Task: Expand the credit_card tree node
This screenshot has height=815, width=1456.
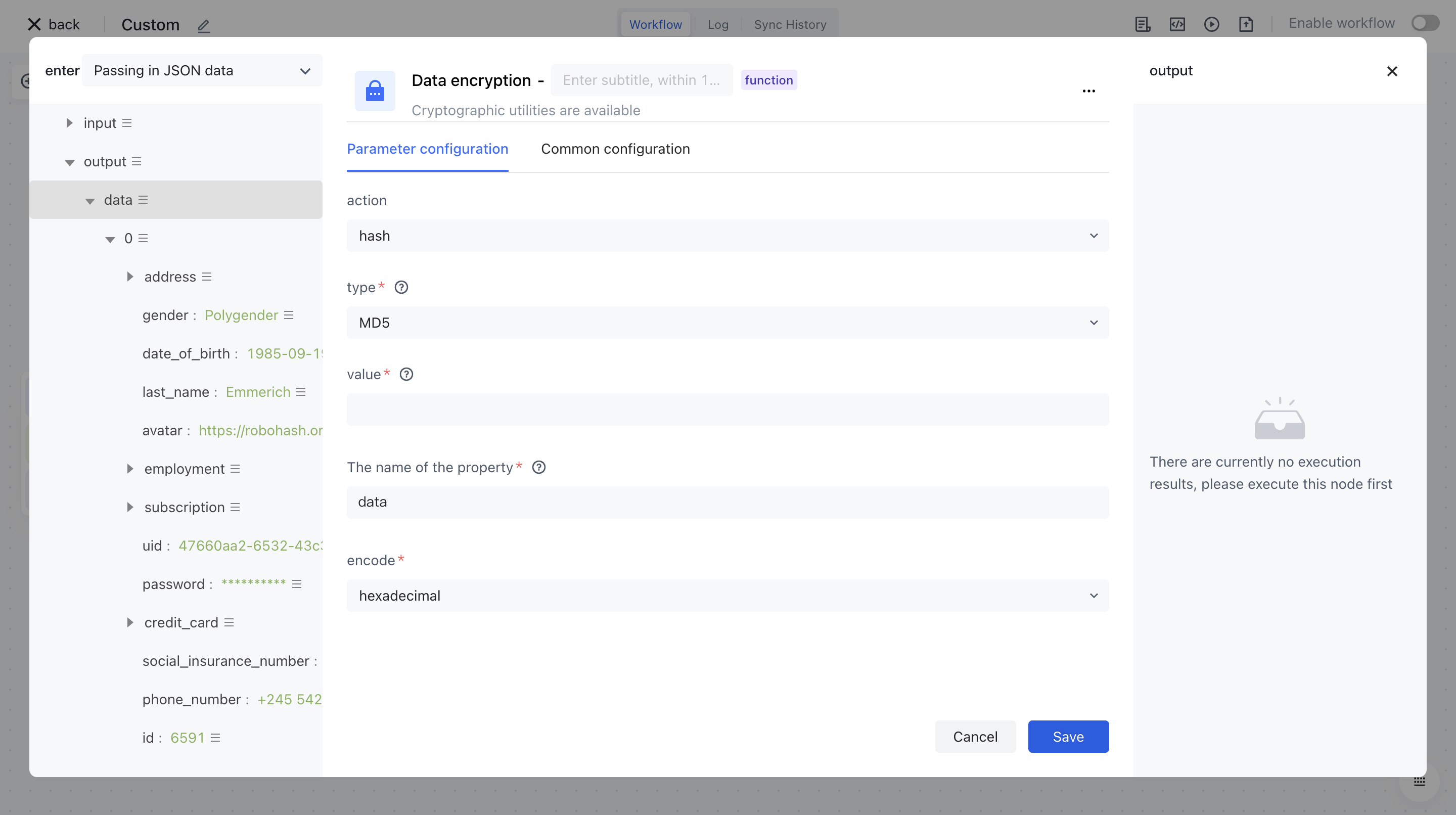Action: tap(130, 622)
